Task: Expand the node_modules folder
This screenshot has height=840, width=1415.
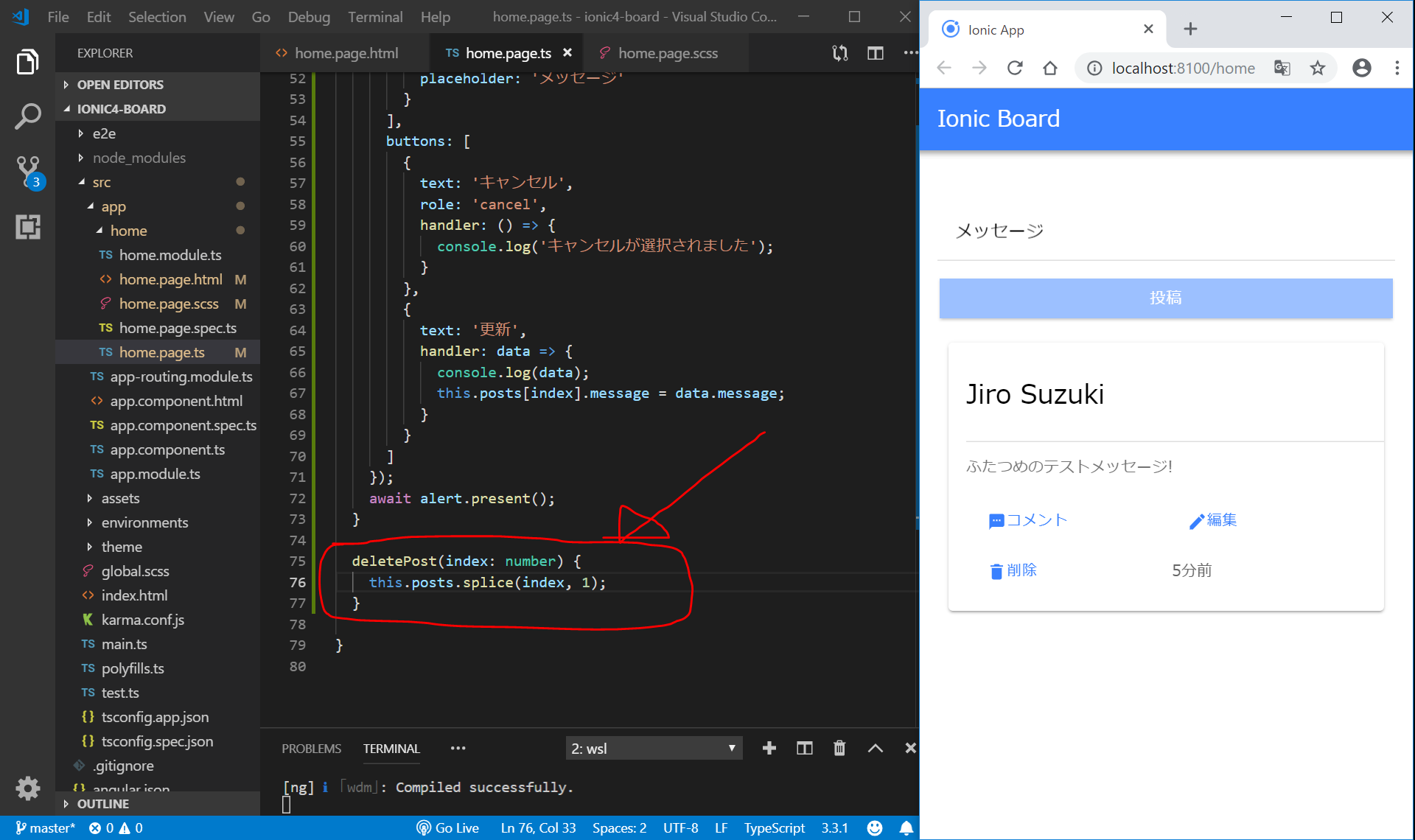Action: (x=139, y=158)
